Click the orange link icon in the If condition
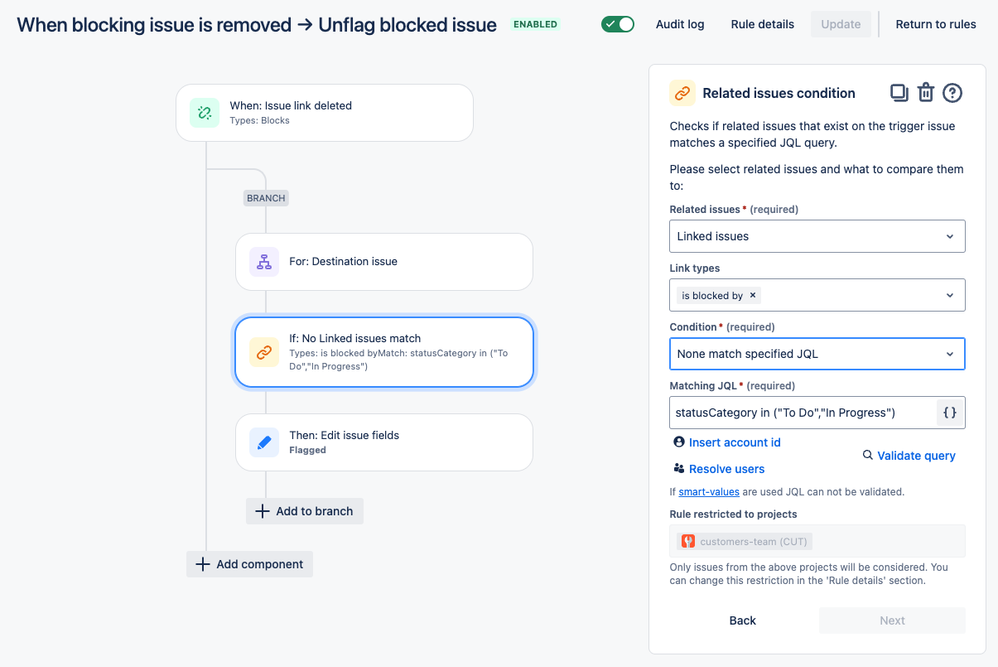 tap(264, 352)
